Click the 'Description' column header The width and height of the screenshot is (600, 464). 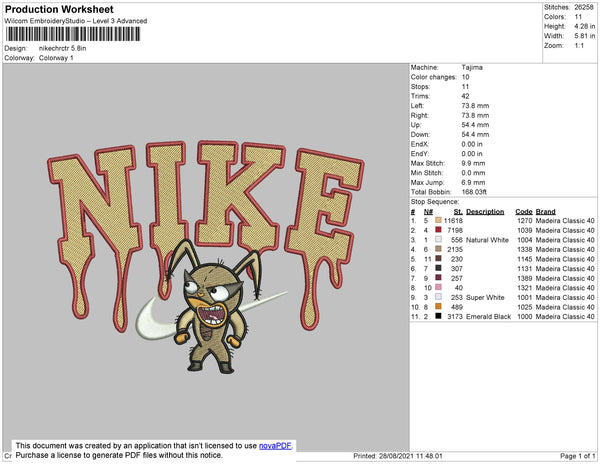(x=485, y=212)
